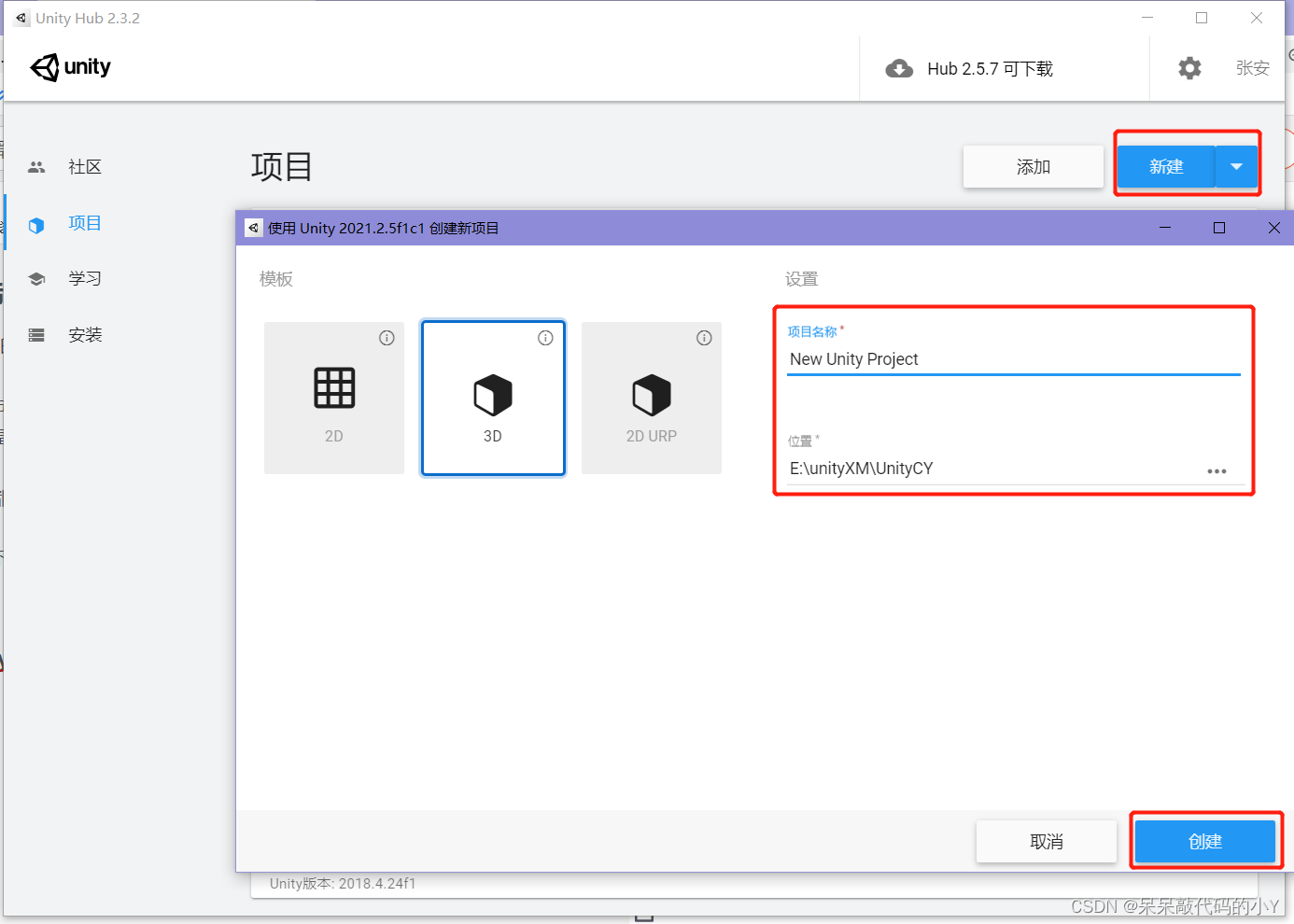Click the 位置 path field E:\unityXM\UnityCY
The height and width of the screenshot is (924, 1294).
coord(994,469)
